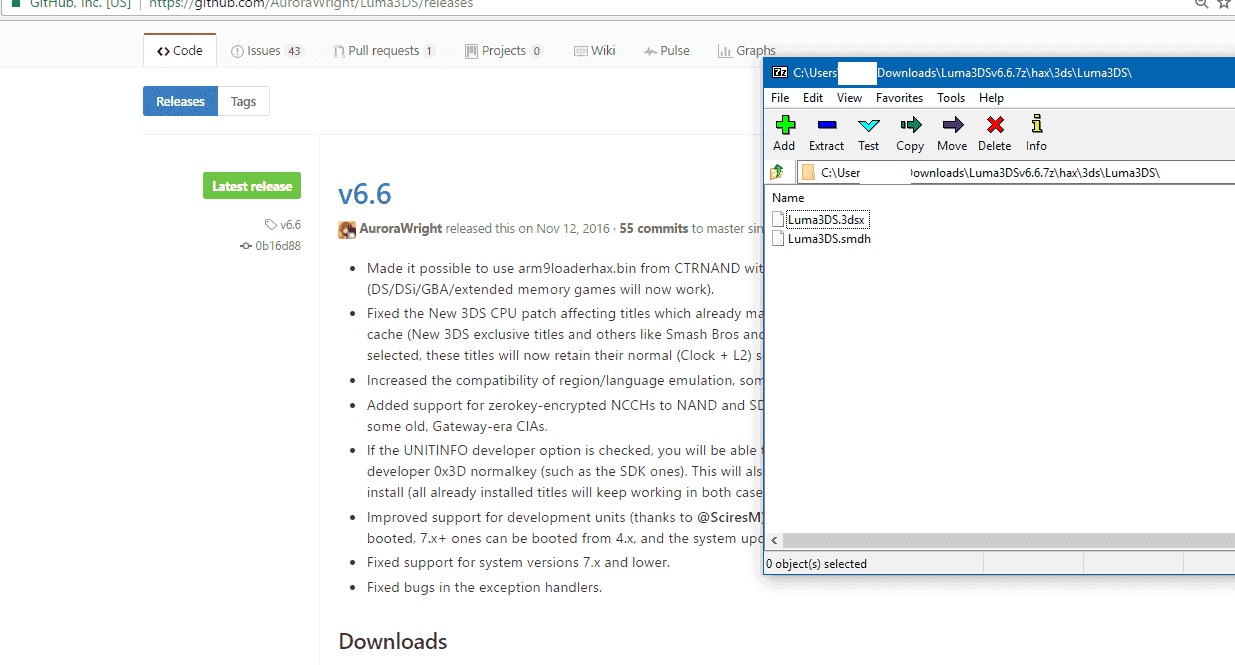Click the '0 object(s) selected' status text
Screen dimensions: 1235x665
(x=816, y=564)
